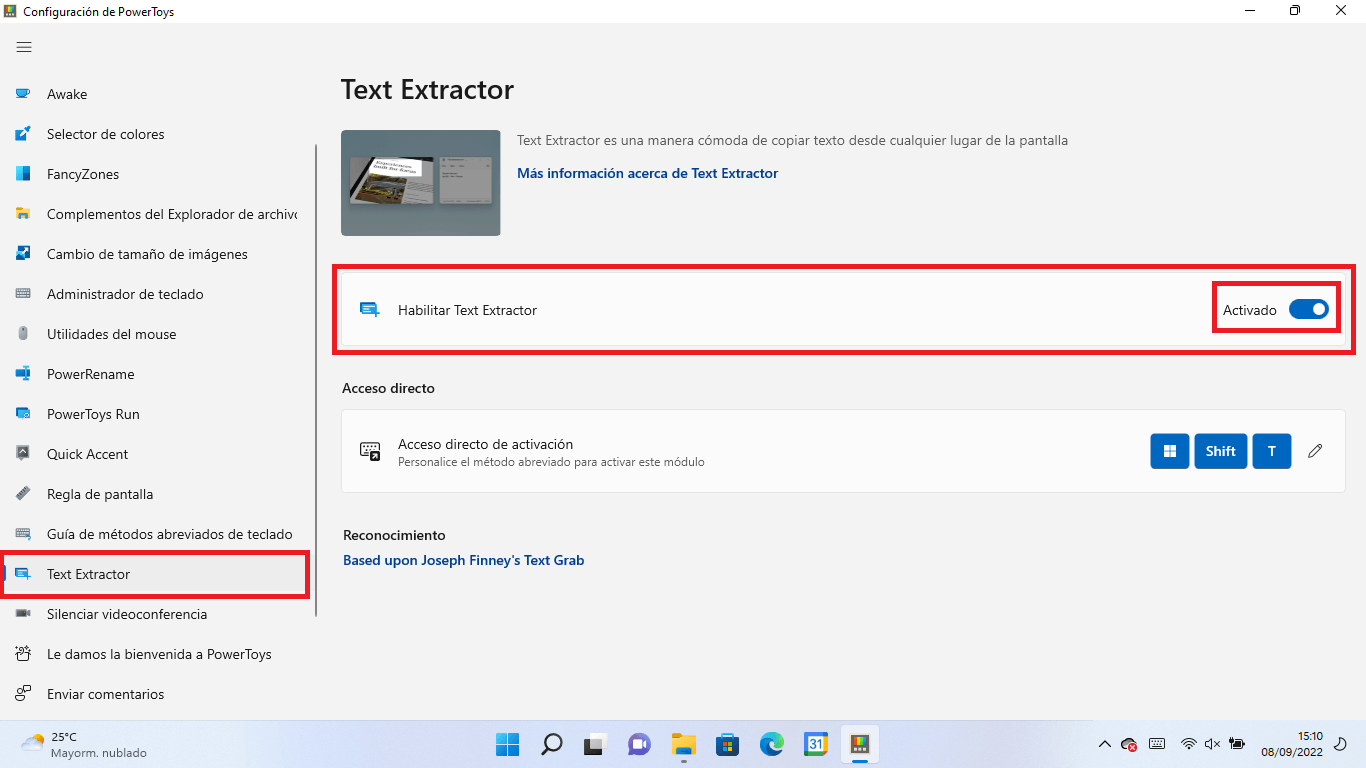Open the weather widget on taskbar
Screen dimensions: 1366x768
click(84, 744)
